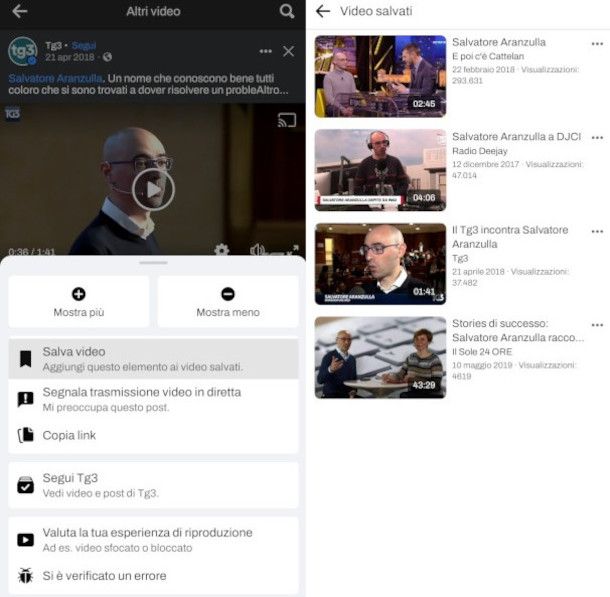This screenshot has width=610, height=597.
Task: Click bookmark icon next to Salva video
Action: [26, 359]
